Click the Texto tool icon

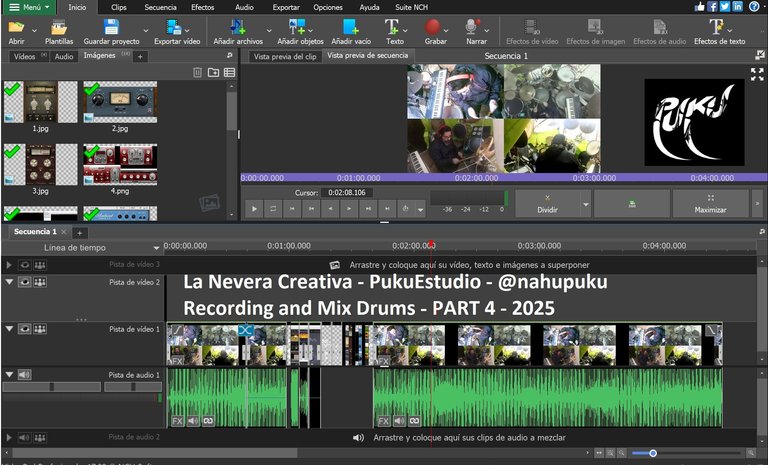point(391,27)
